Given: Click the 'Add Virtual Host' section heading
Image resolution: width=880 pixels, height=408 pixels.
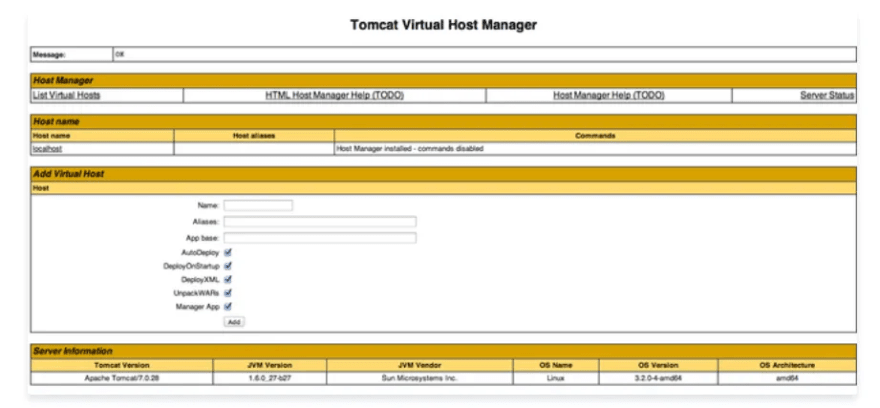Looking at the screenshot, I should (x=68, y=174).
